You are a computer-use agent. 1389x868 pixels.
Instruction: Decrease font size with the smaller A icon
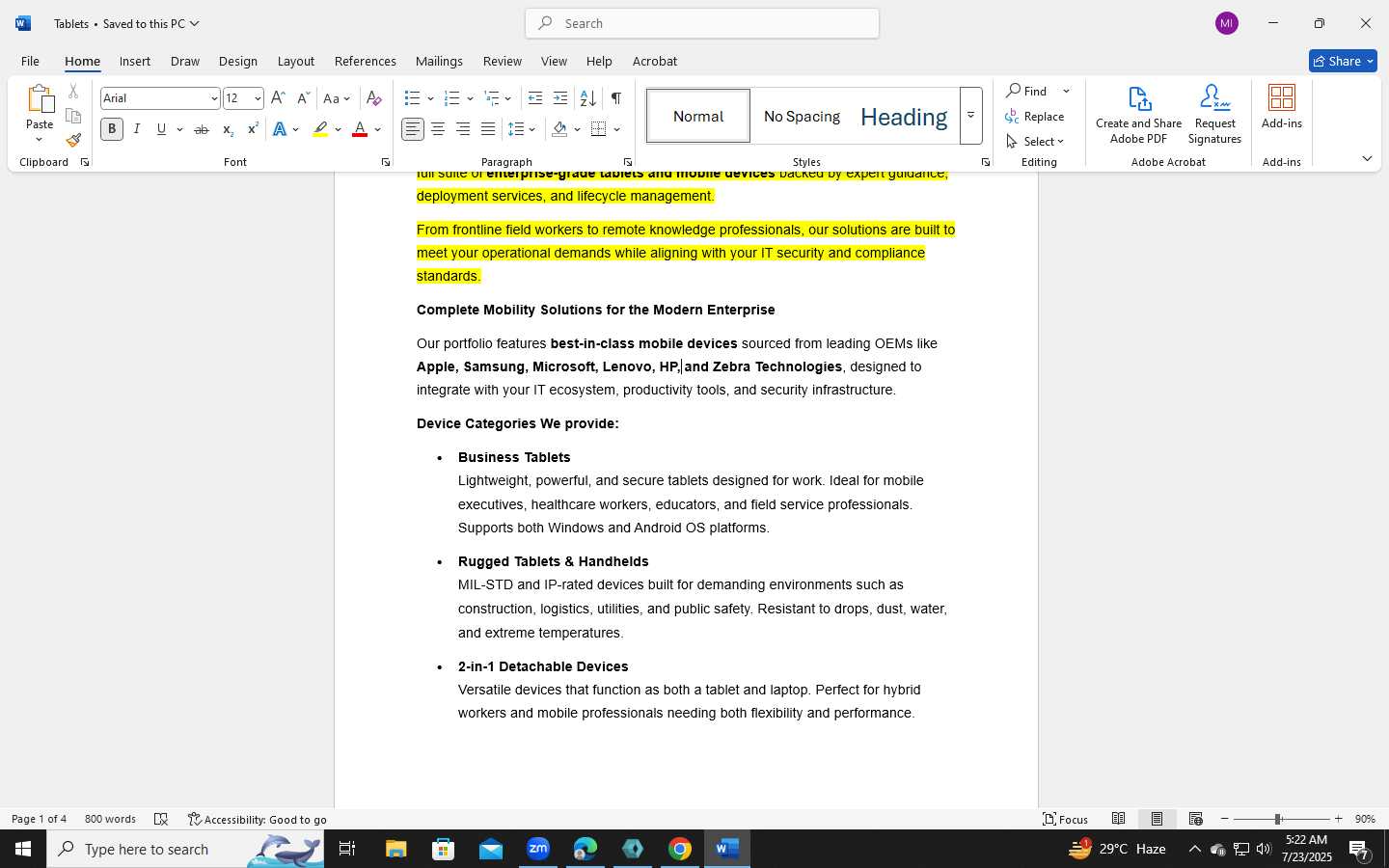coord(303,98)
